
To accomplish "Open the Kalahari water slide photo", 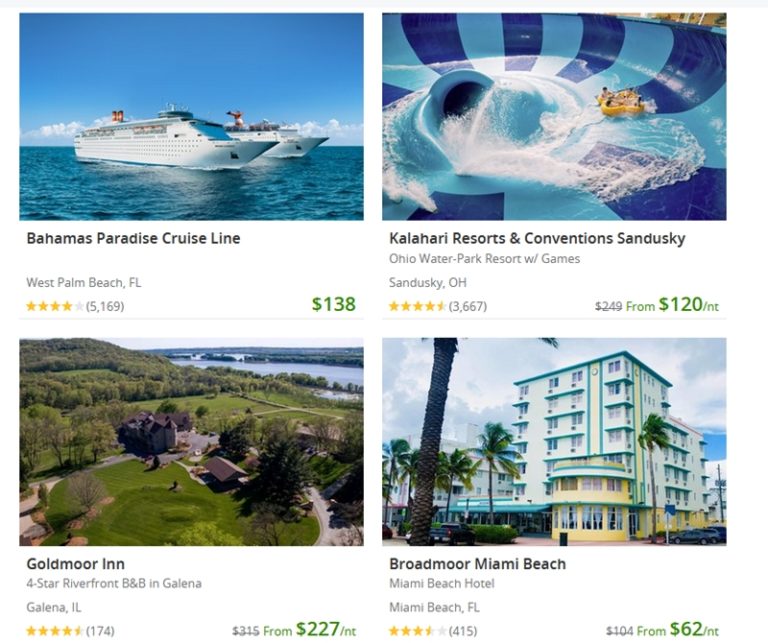I will point(554,117).
